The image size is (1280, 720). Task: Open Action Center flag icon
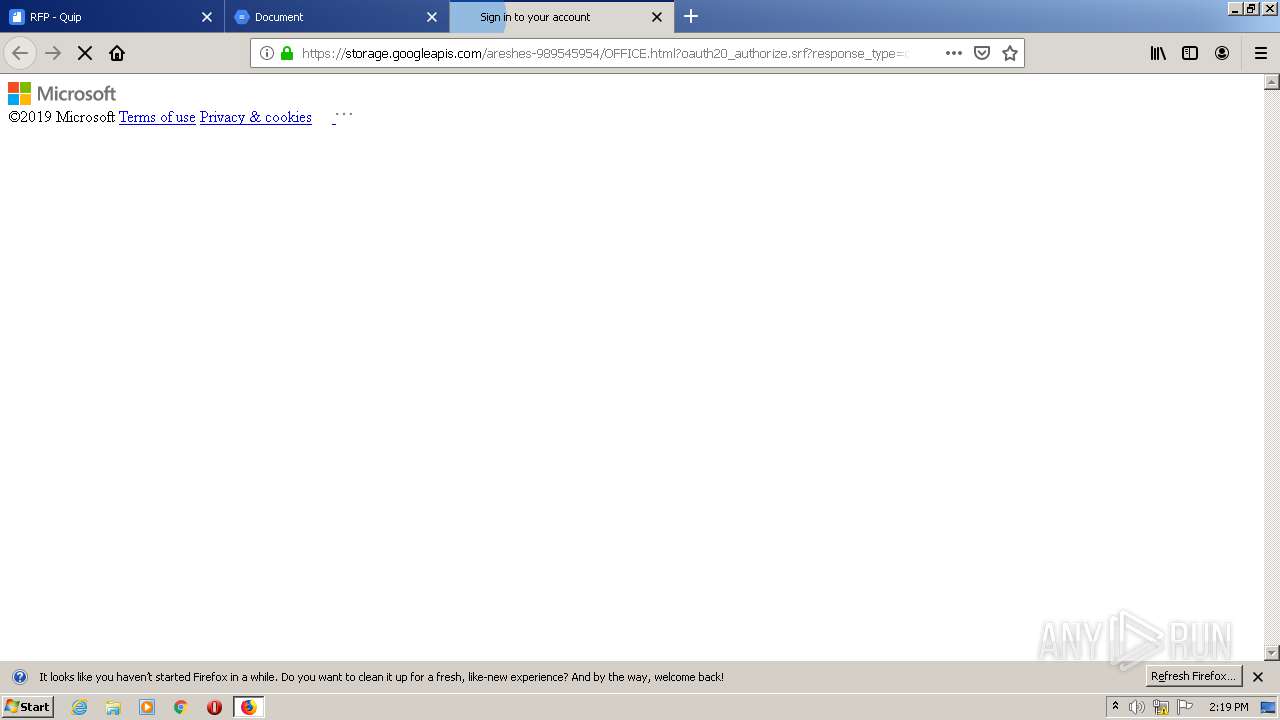[1185, 707]
